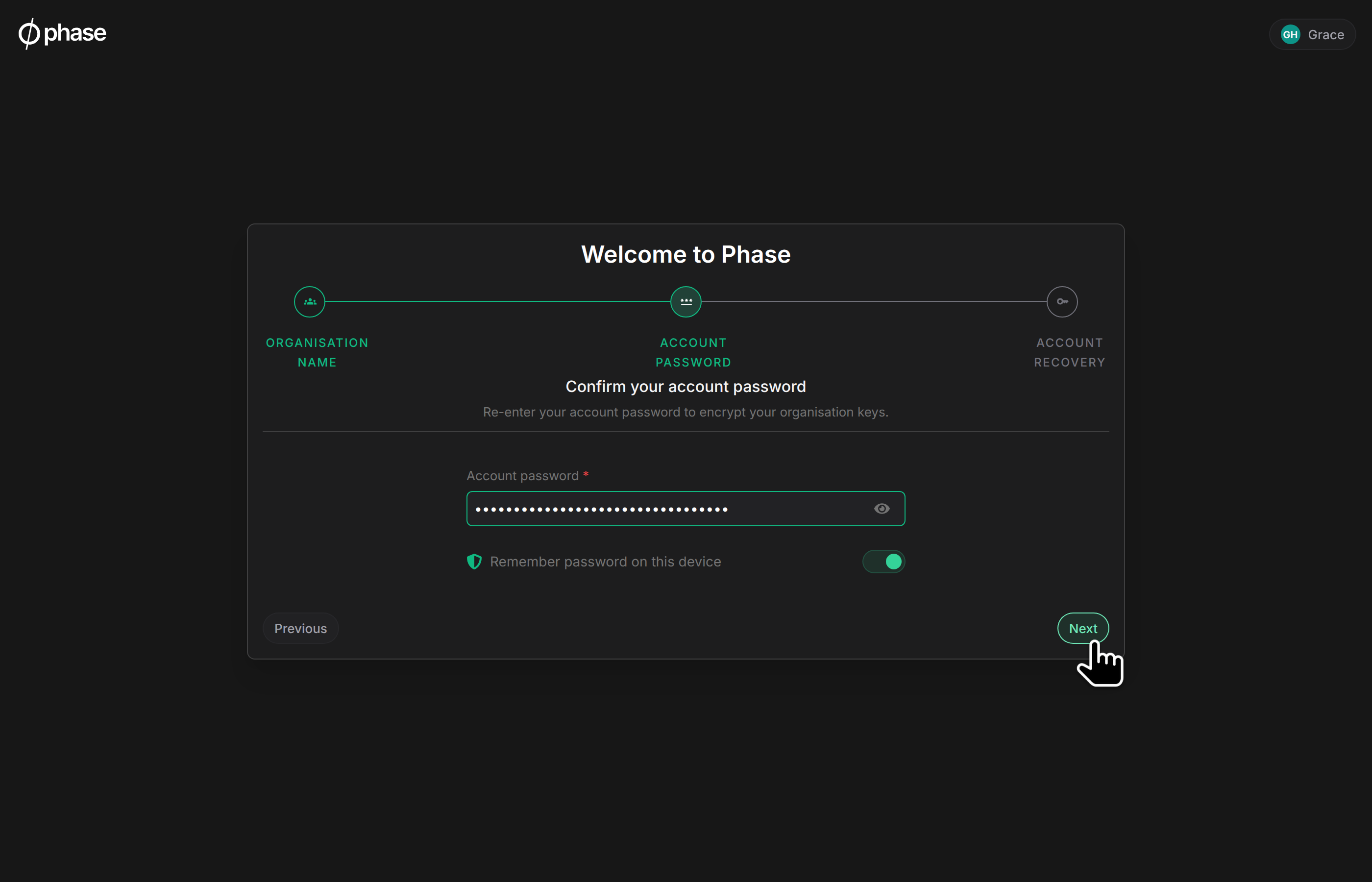1372x882 pixels.
Task: Click the ORGANISATION NAME step label
Action: tap(317, 353)
